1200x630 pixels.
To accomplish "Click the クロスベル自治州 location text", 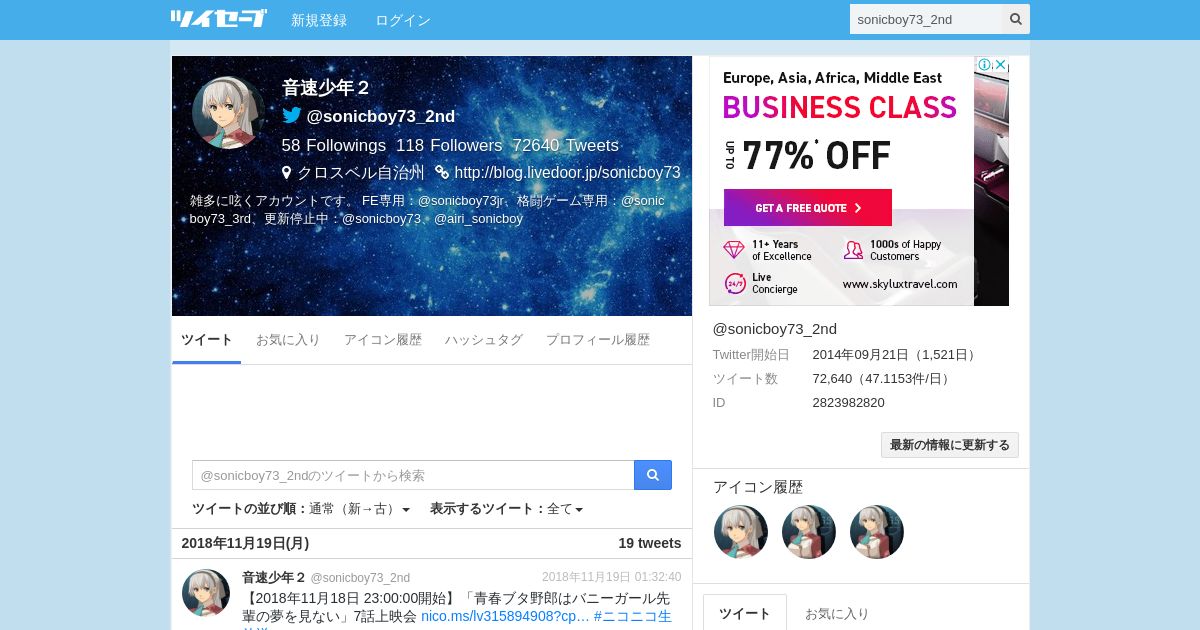I will [x=361, y=172].
